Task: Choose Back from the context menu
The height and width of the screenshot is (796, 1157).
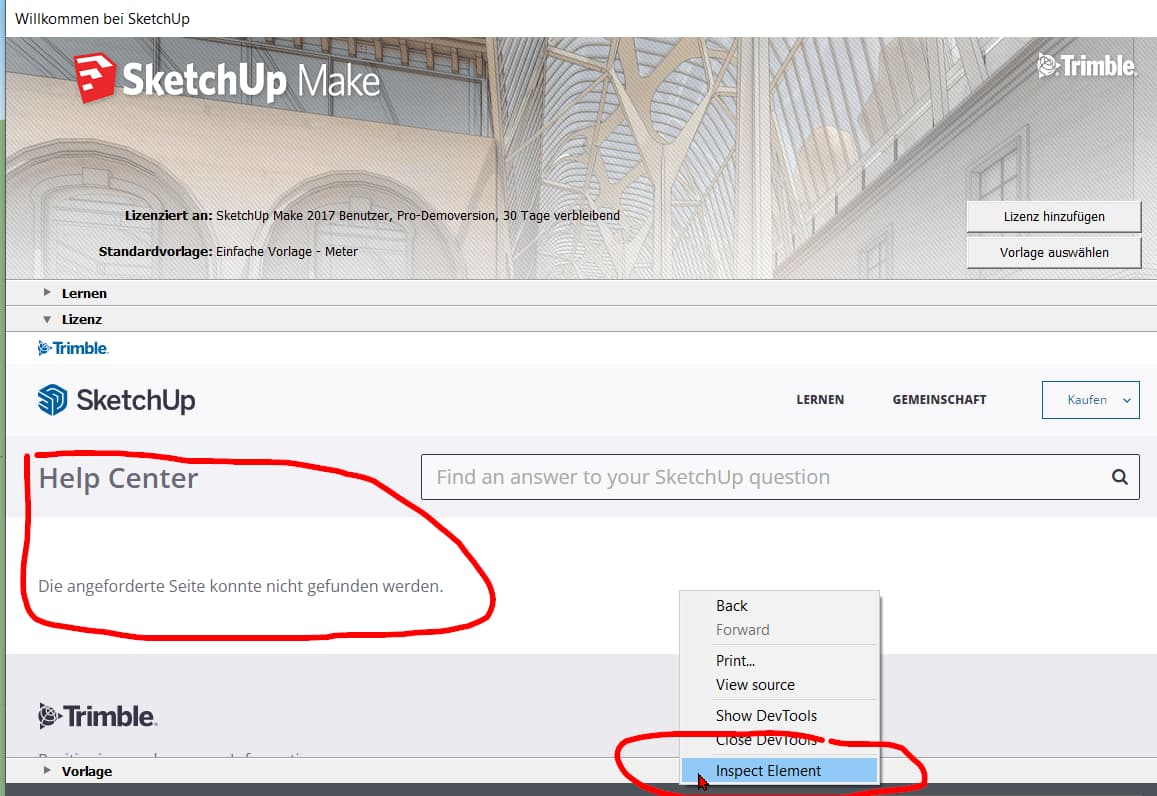Action: pos(779,606)
